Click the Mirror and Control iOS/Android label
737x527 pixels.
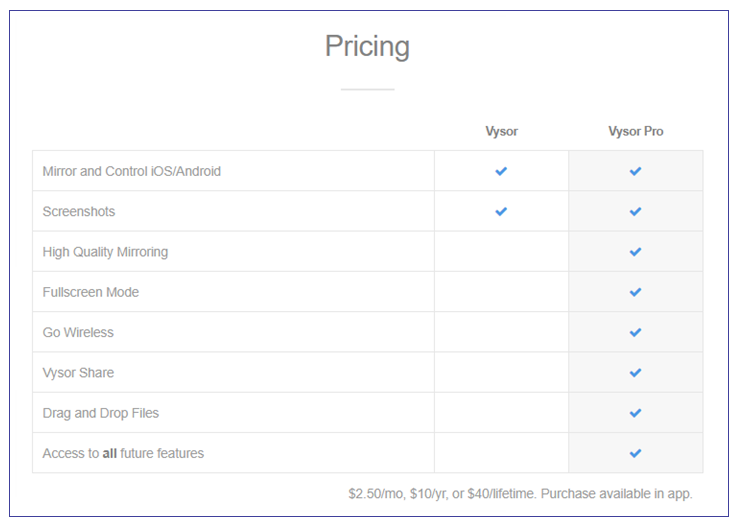pyautogui.click(x=131, y=171)
